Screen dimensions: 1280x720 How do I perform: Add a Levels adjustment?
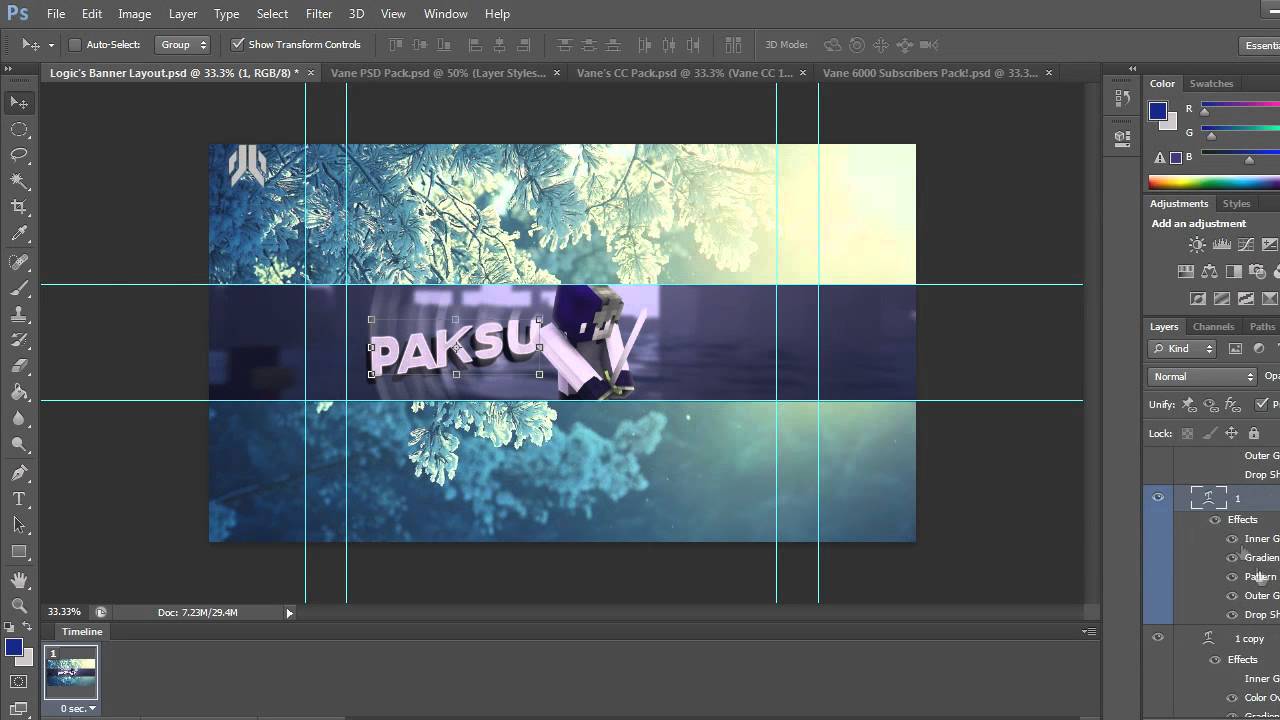(1221, 244)
